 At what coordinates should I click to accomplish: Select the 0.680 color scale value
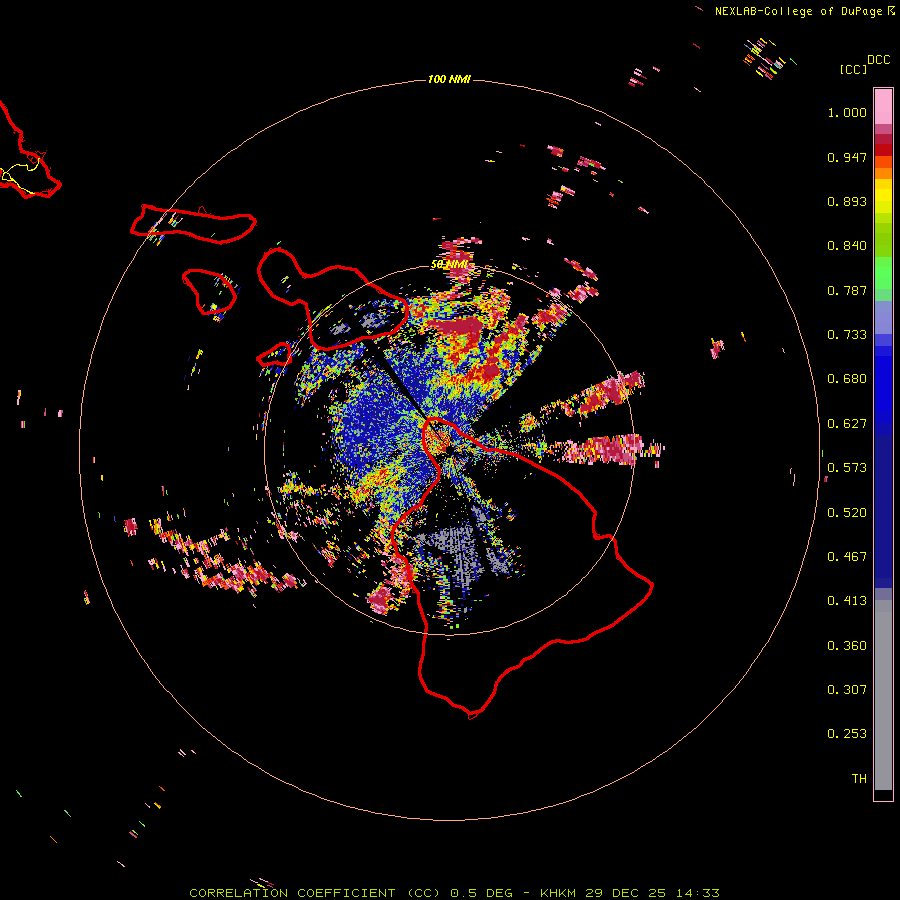tap(847, 379)
